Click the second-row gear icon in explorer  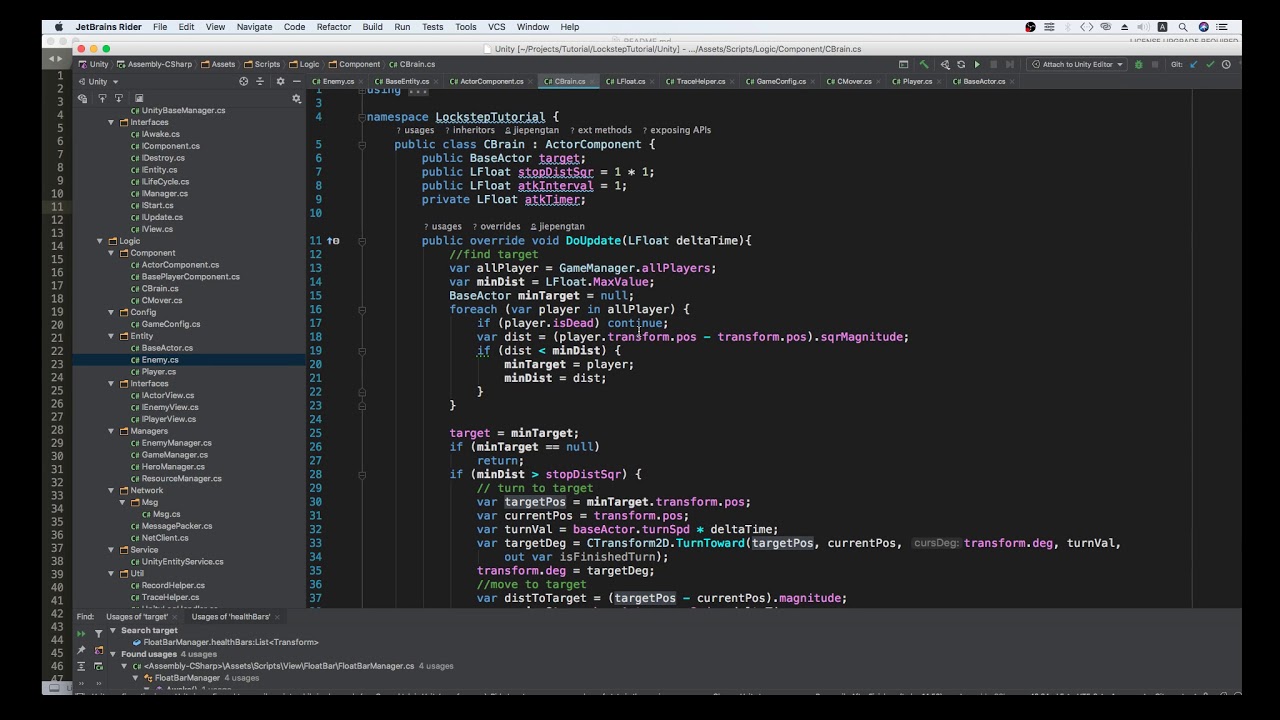[296, 98]
